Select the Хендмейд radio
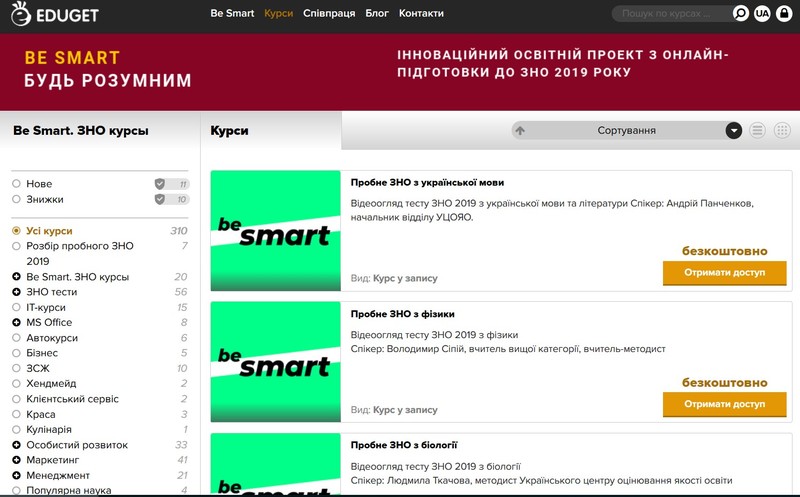This screenshot has width=800, height=497. [16, 384]
